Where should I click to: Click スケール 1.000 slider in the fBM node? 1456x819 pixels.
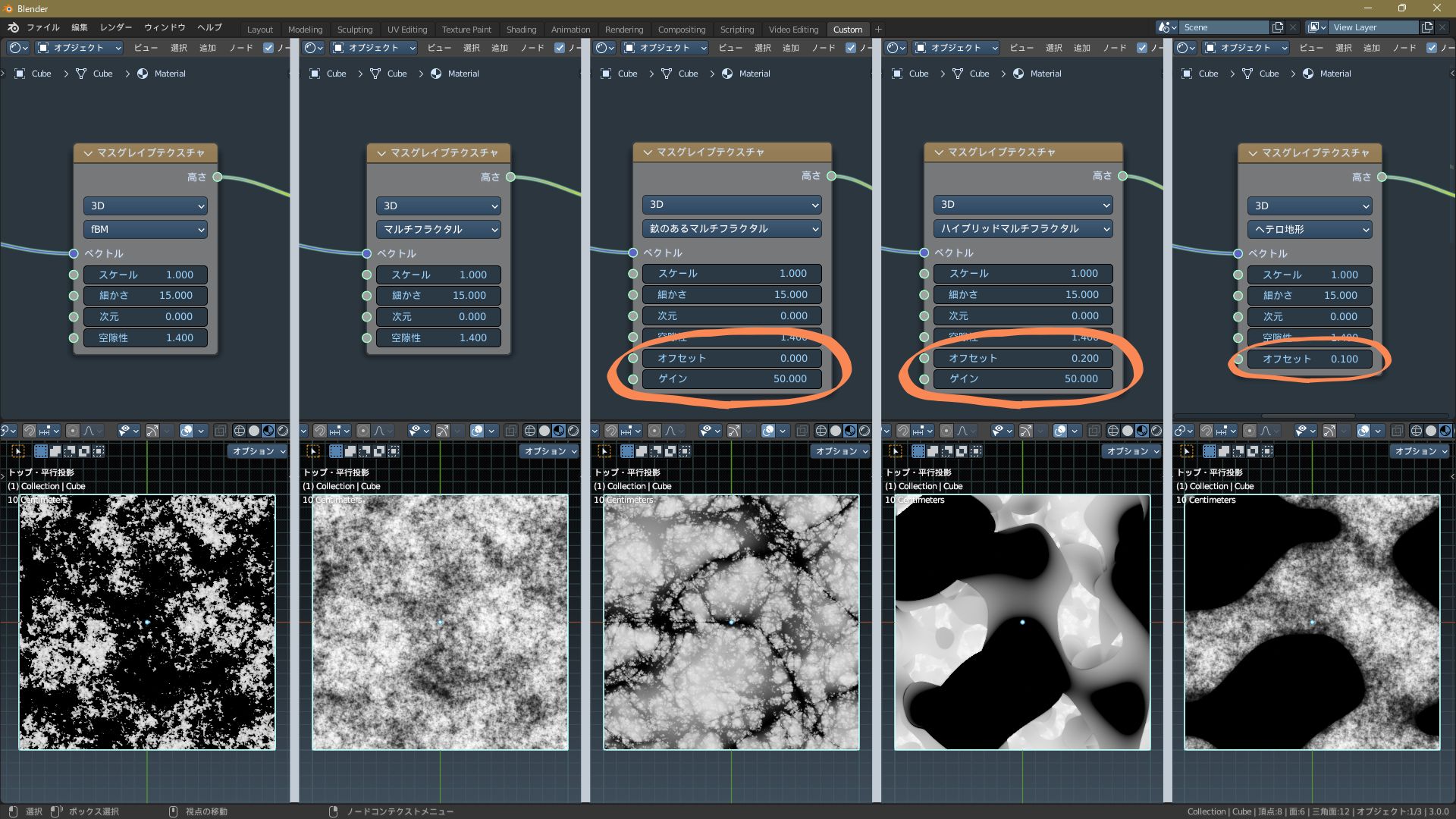pyautogui.click(x=145, y=275)
